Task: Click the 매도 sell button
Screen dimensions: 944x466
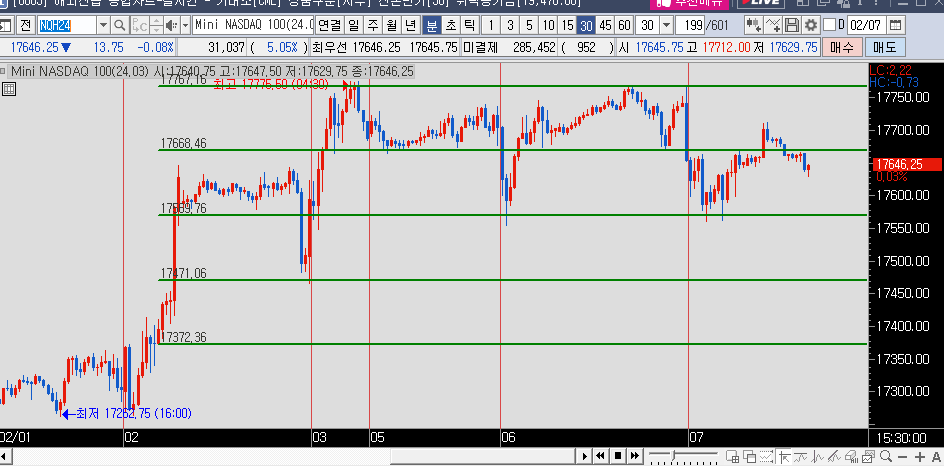Action: click(x=883, y=47)
